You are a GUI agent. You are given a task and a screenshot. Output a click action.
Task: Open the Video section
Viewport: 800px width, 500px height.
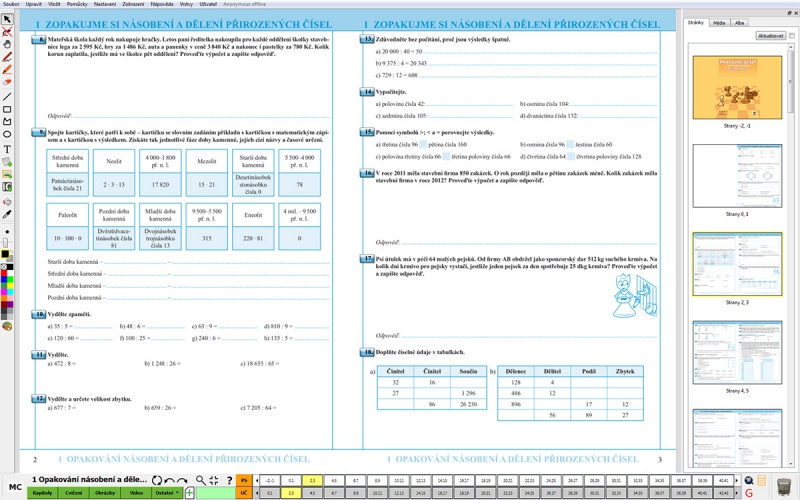pyautogui.click(x=136, y=493)
